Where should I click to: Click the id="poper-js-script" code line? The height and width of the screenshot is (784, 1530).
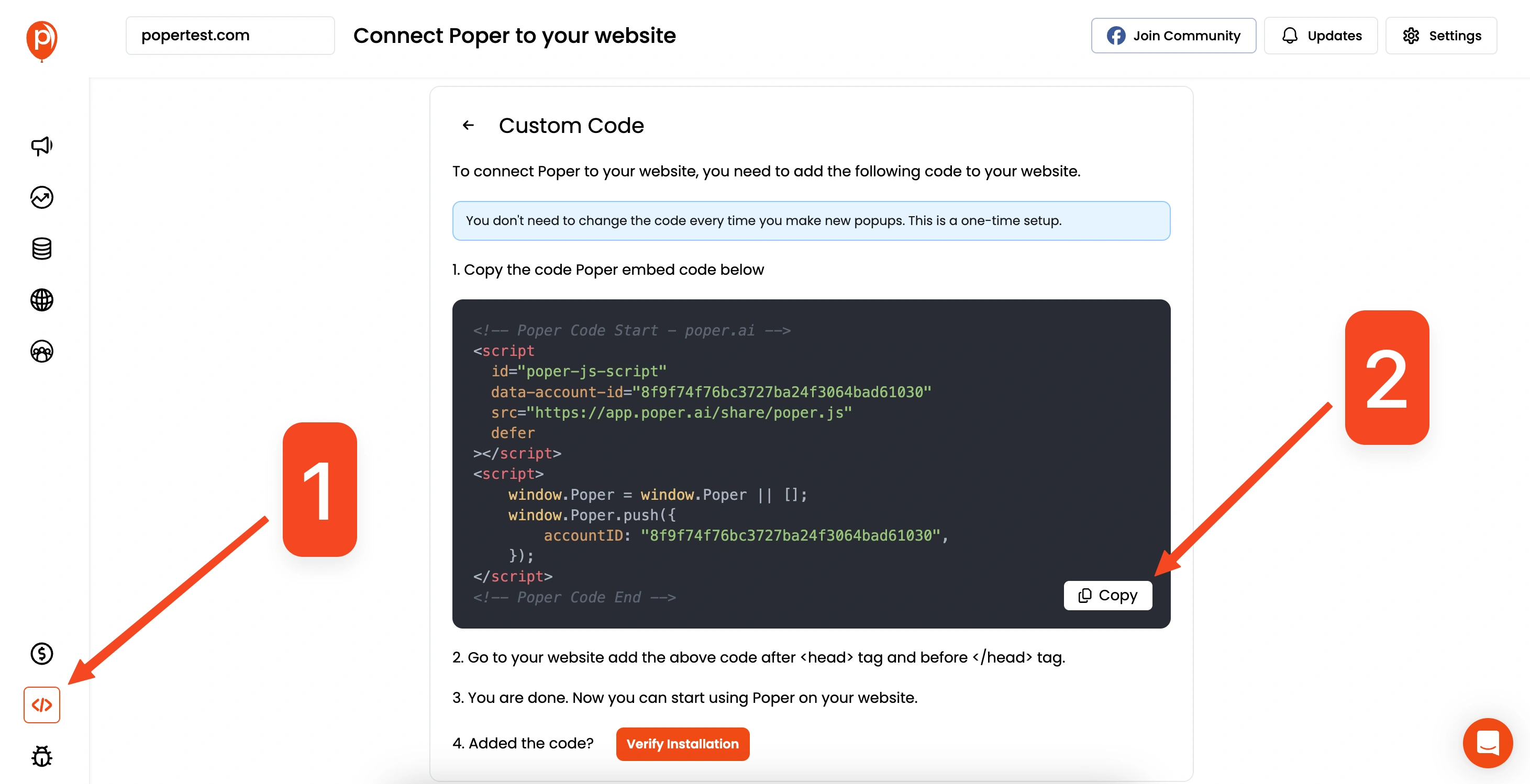click(579, 371)
